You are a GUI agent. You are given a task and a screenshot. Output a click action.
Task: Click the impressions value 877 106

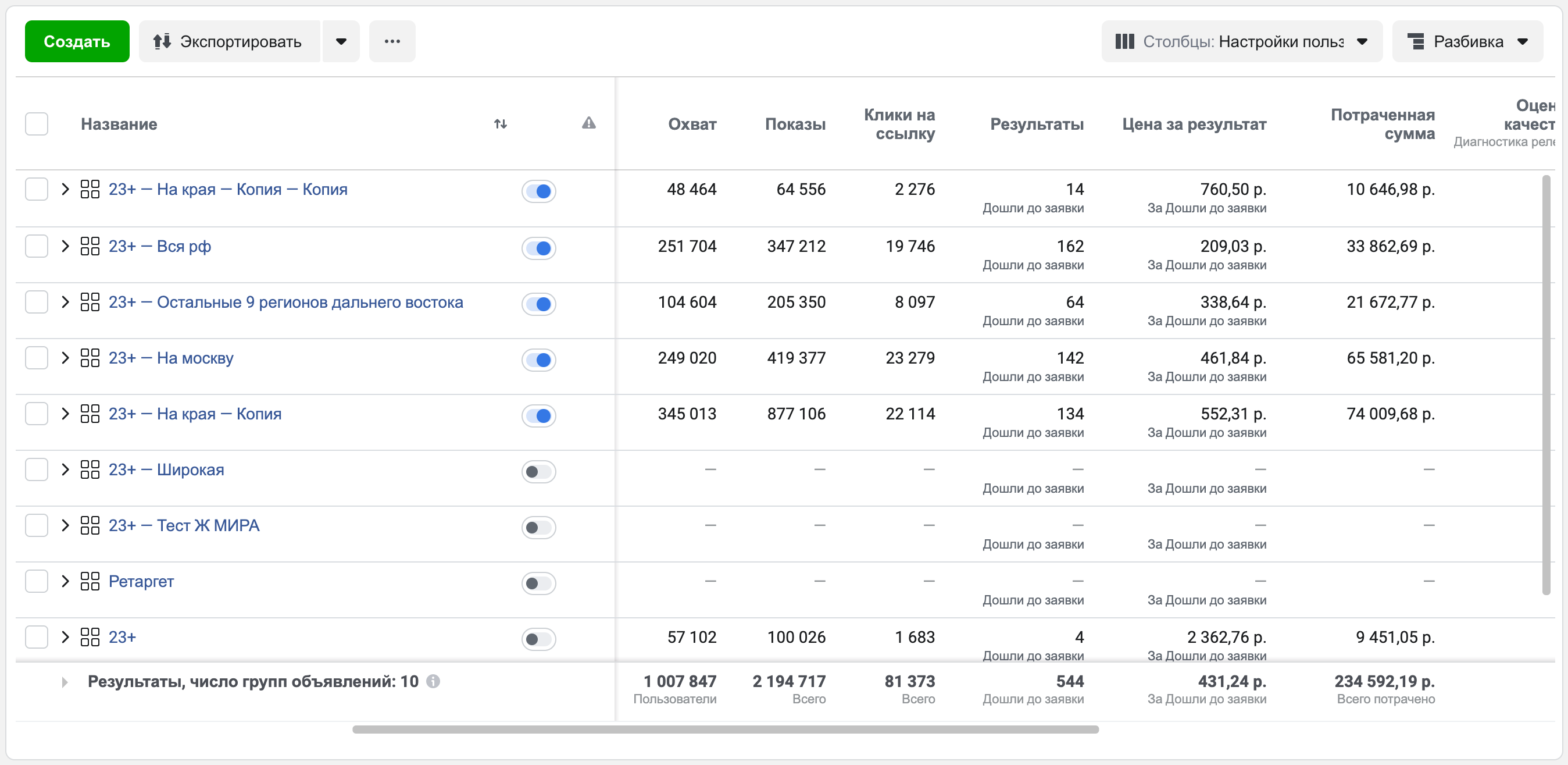coord(796,414)
